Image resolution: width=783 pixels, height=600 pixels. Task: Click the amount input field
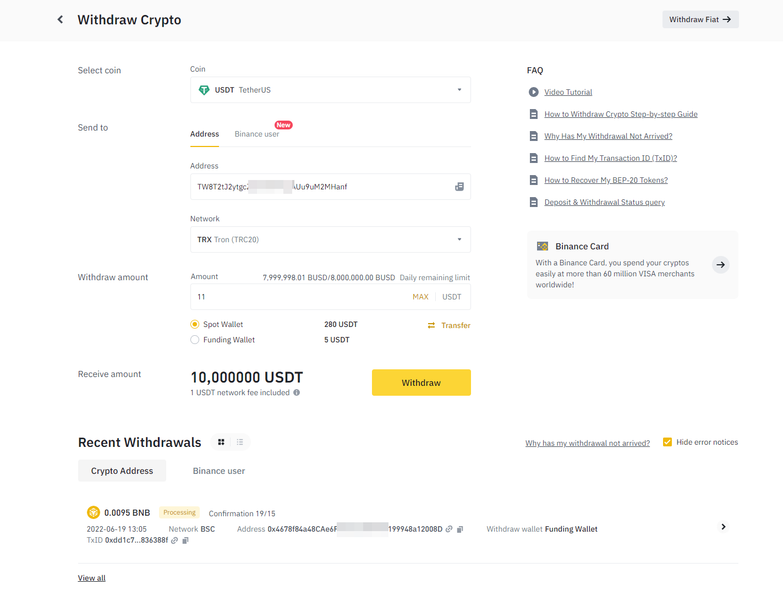pyautogui.click(x=330, y=297)
